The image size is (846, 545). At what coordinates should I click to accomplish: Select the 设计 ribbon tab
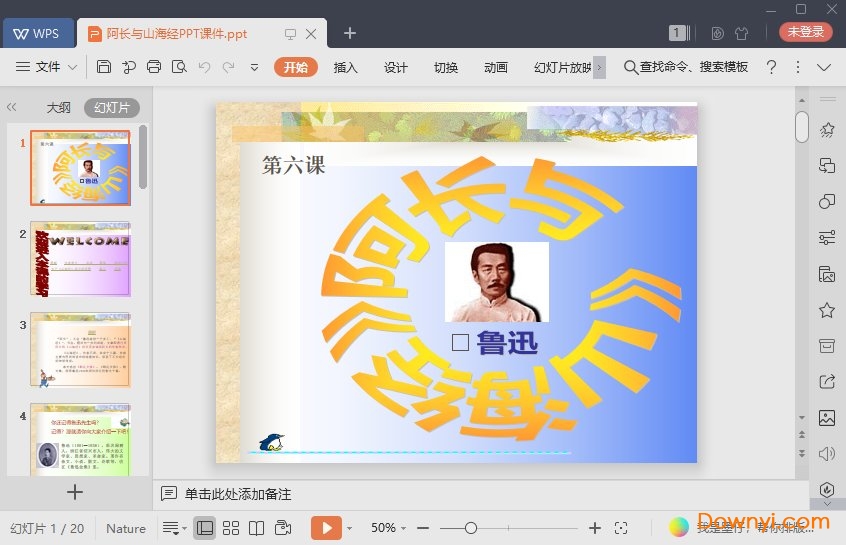click(395, 67)
